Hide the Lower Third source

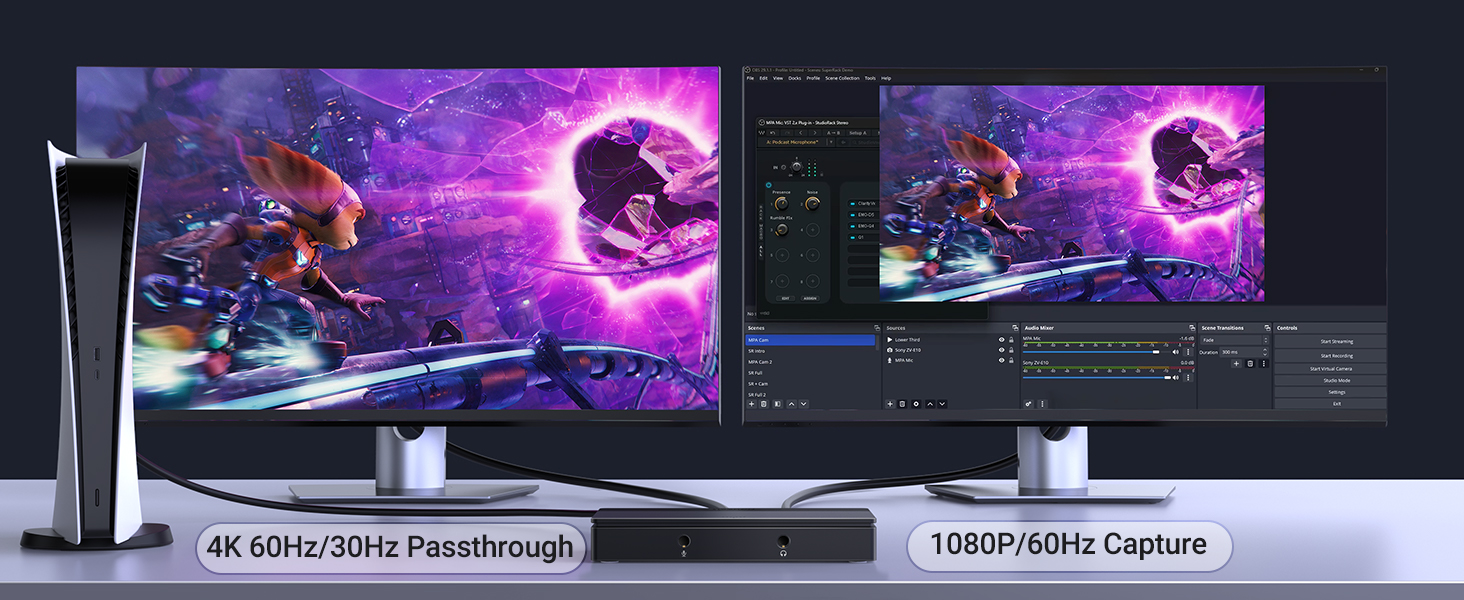point(1001,340)
